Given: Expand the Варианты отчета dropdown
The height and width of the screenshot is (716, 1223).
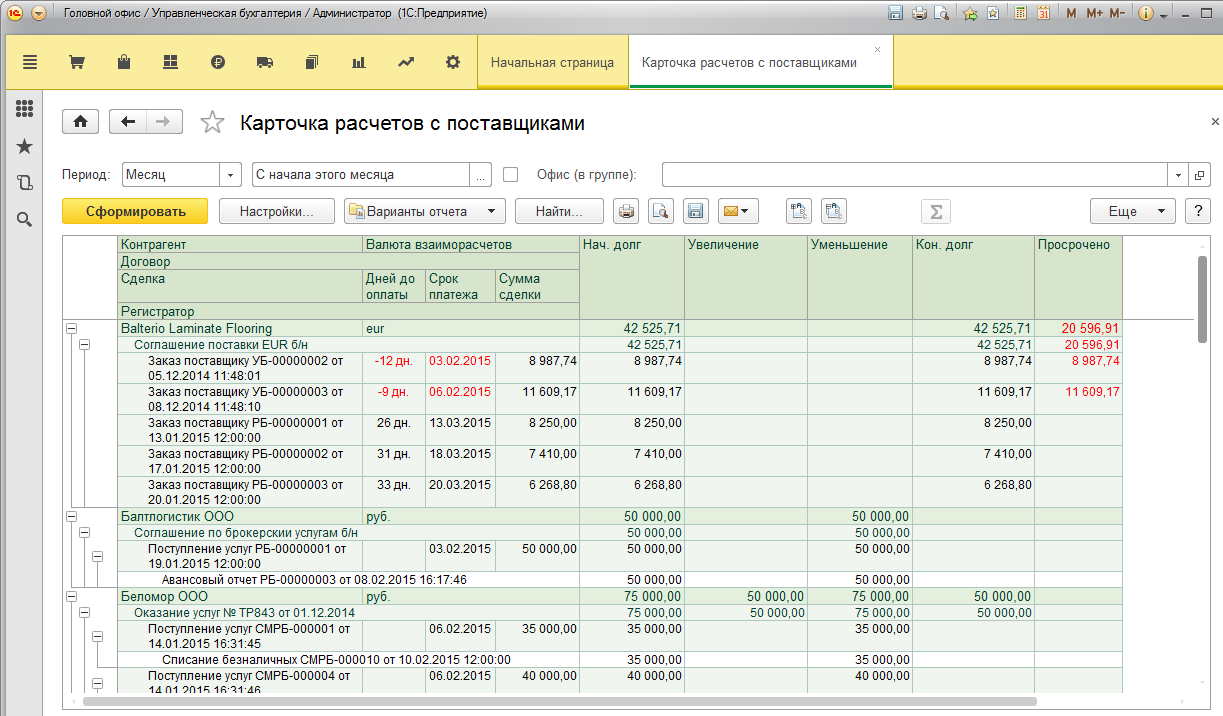Looking at the screenshot, I should (x=490, y=211).
